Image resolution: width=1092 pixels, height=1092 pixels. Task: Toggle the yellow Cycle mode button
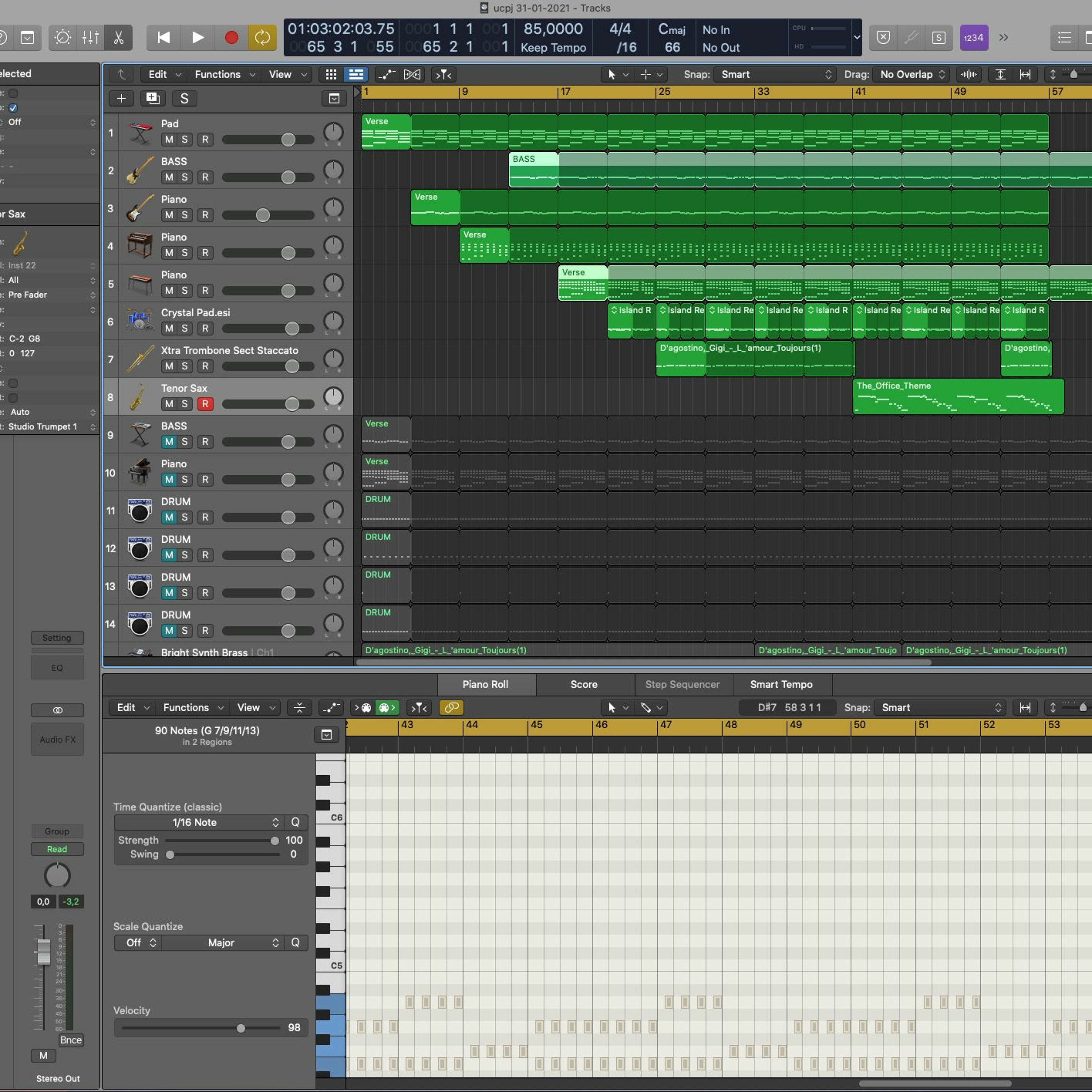[262, 38]
